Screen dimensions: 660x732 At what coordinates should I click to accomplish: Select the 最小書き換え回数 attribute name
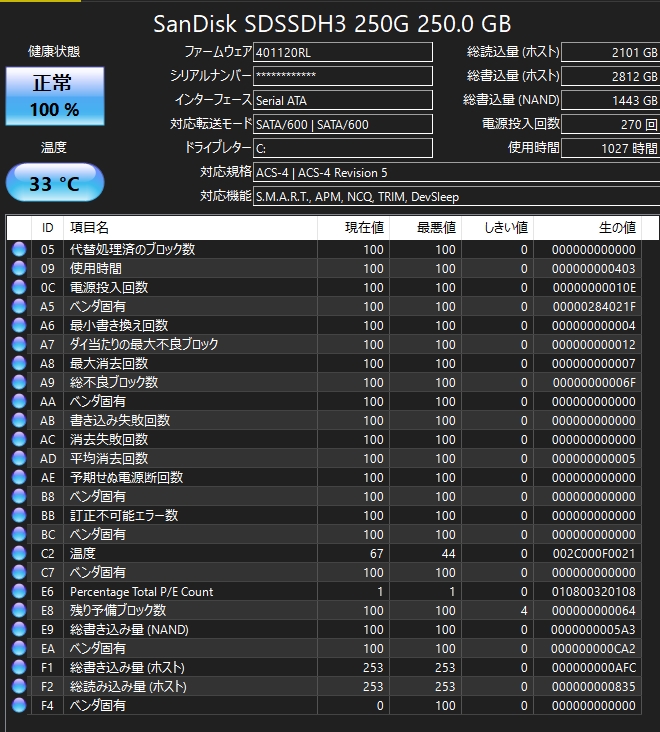tap(119, 325)
